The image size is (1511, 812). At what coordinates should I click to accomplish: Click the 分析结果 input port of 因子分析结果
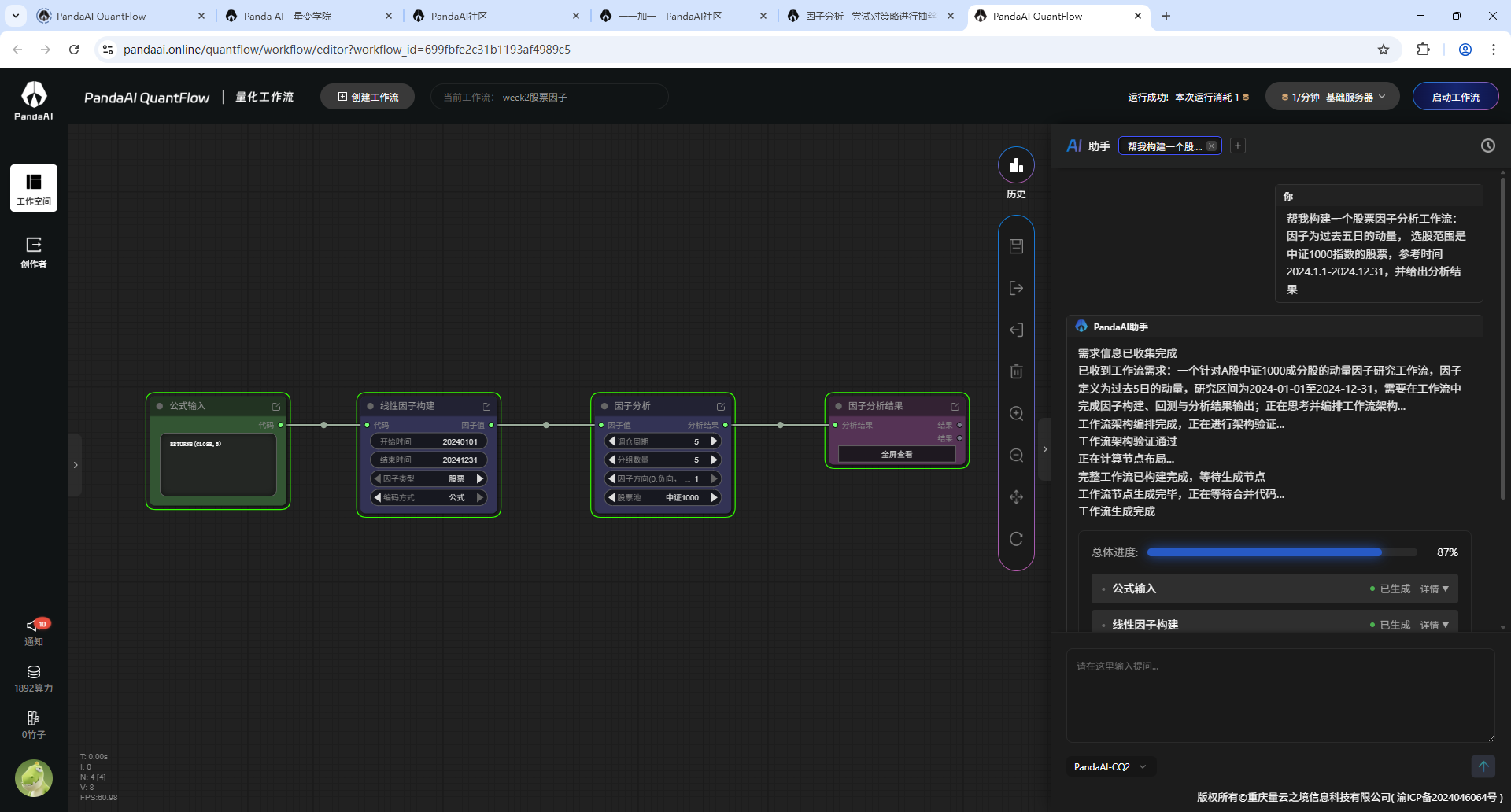[x=836, y=425]
